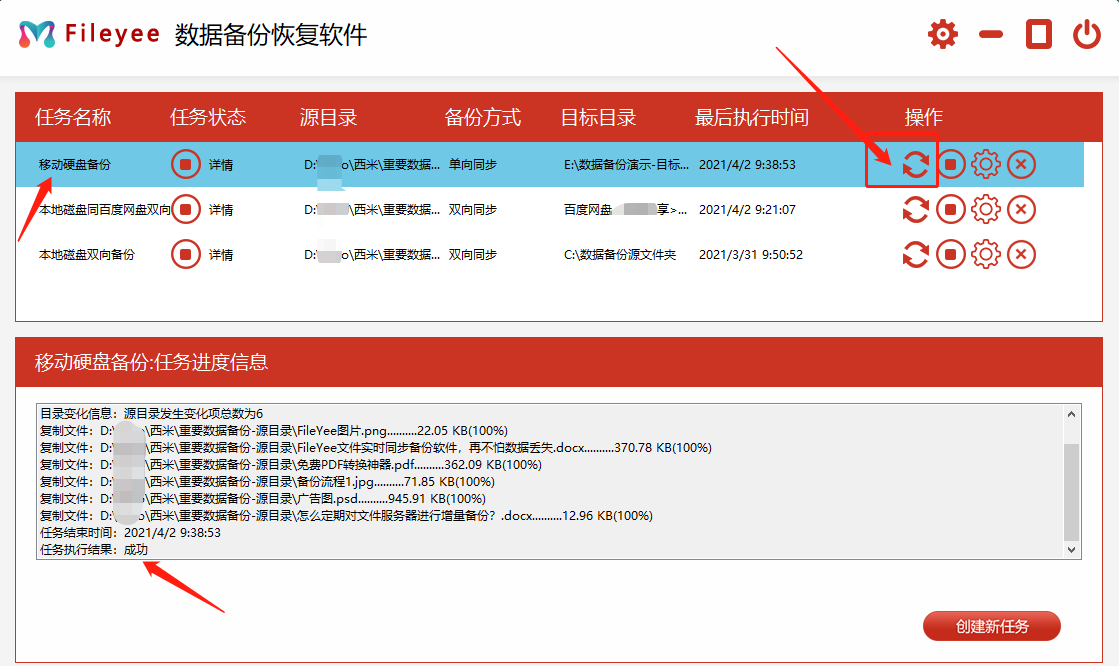Click the power exit icon

[1087, 35]
